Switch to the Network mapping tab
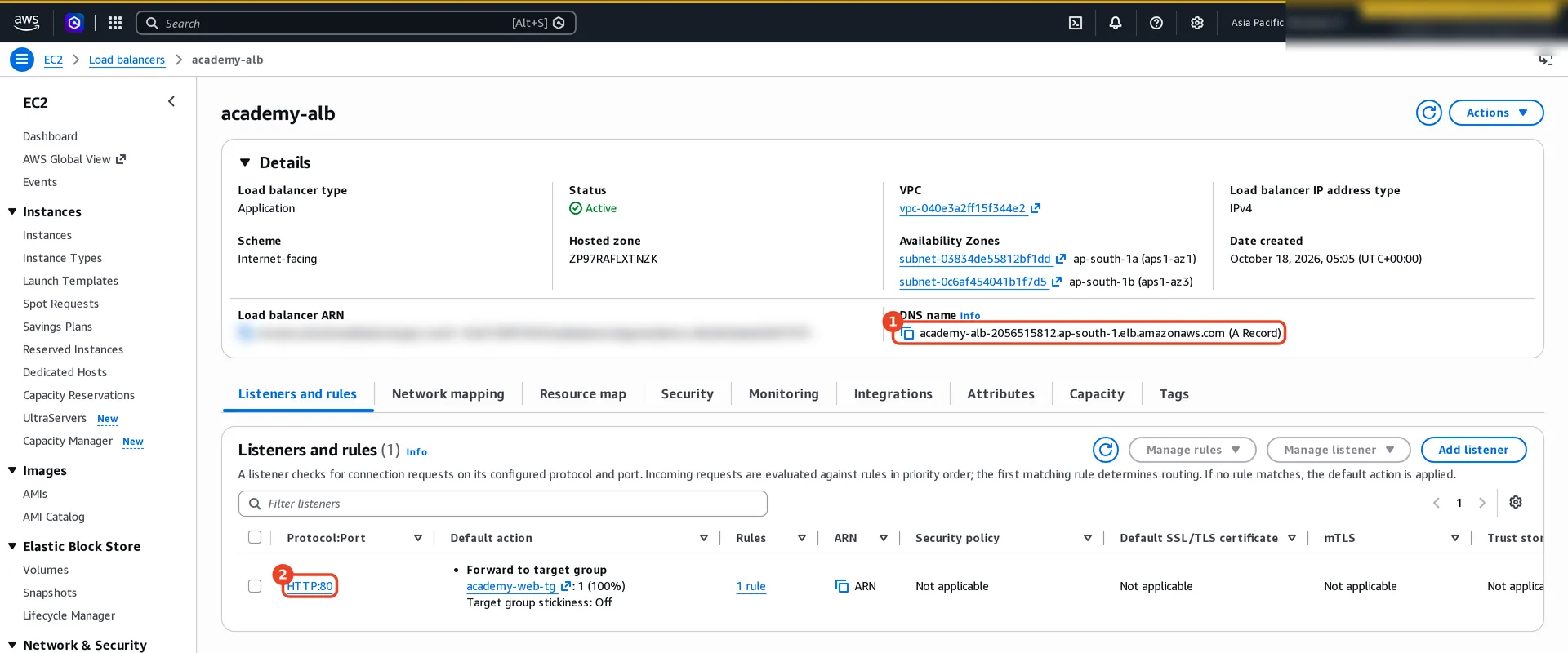 [x=448, y=393]
